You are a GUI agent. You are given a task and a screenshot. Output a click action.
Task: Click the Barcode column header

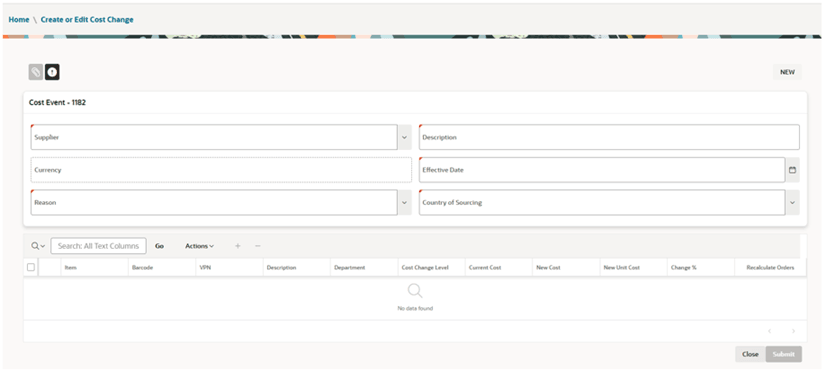162,267
